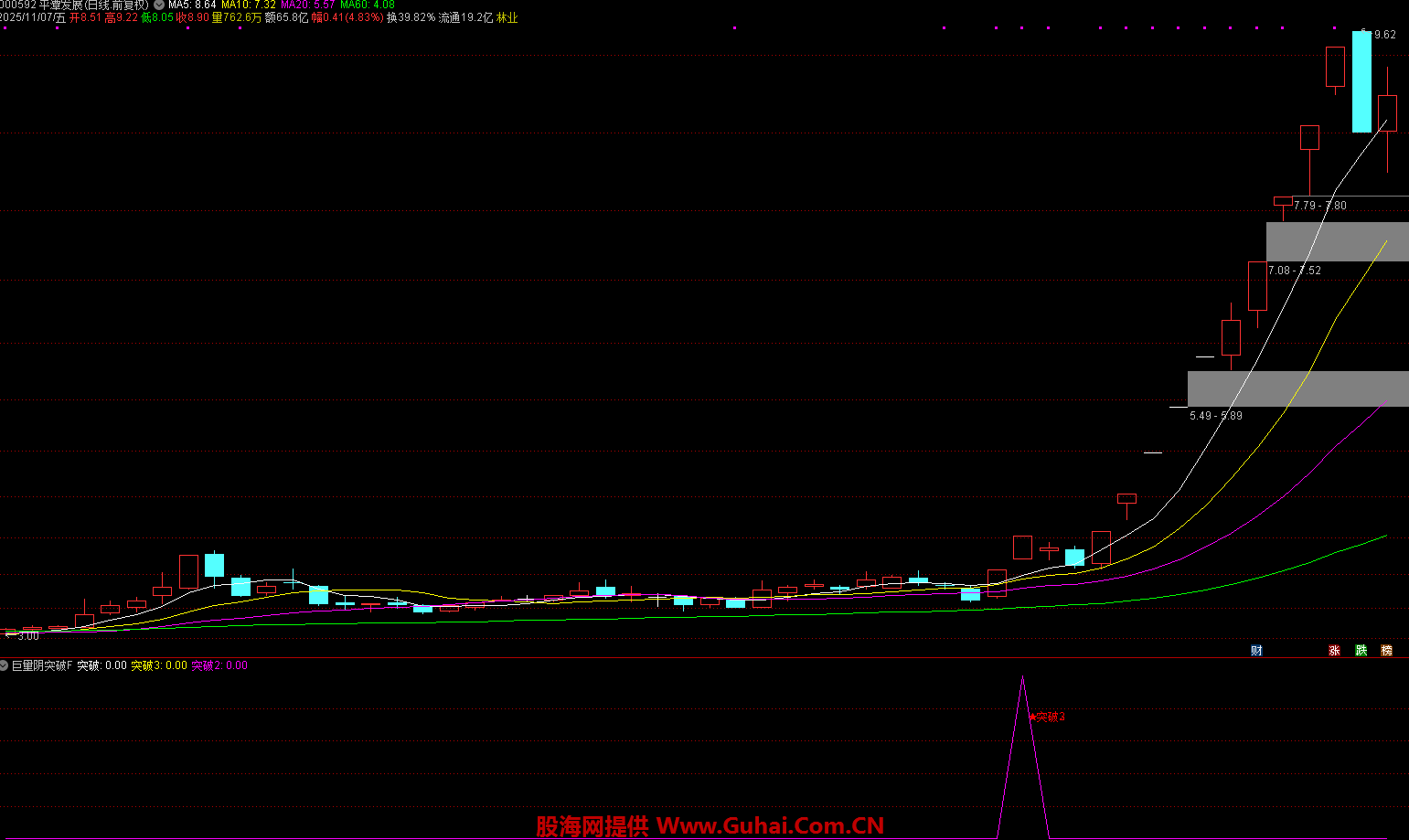This screenshot has height=840, width=1409.
Task: Click the 林业 industry sector link
Action: pos(507,17)
